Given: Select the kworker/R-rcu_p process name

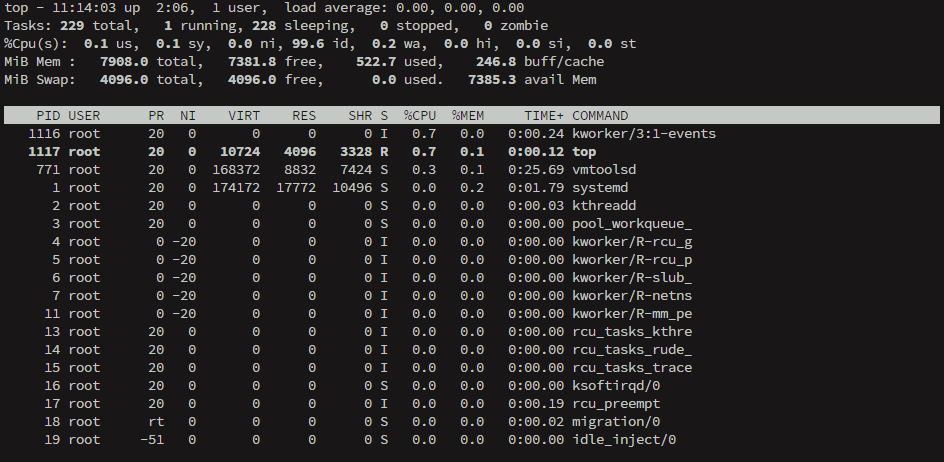Looking at the screenshot, I should click(x=632, y=260).
